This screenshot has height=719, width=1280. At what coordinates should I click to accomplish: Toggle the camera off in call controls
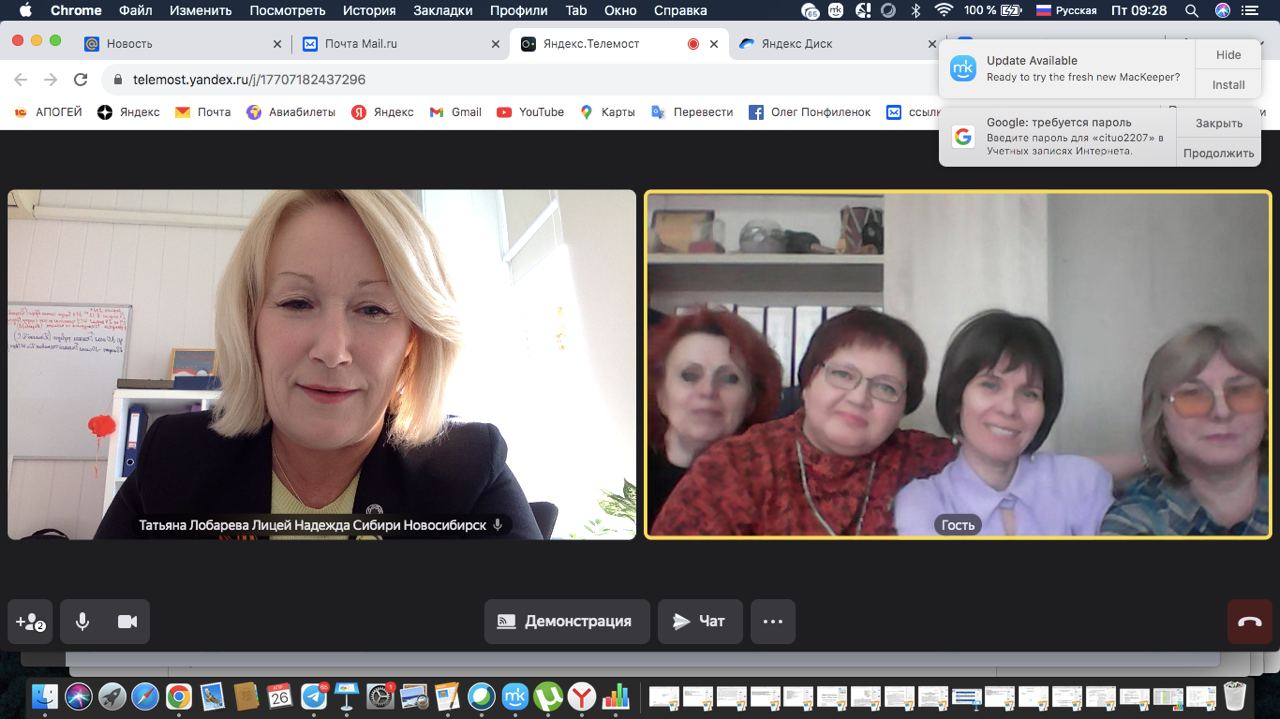tap(127, 621)
